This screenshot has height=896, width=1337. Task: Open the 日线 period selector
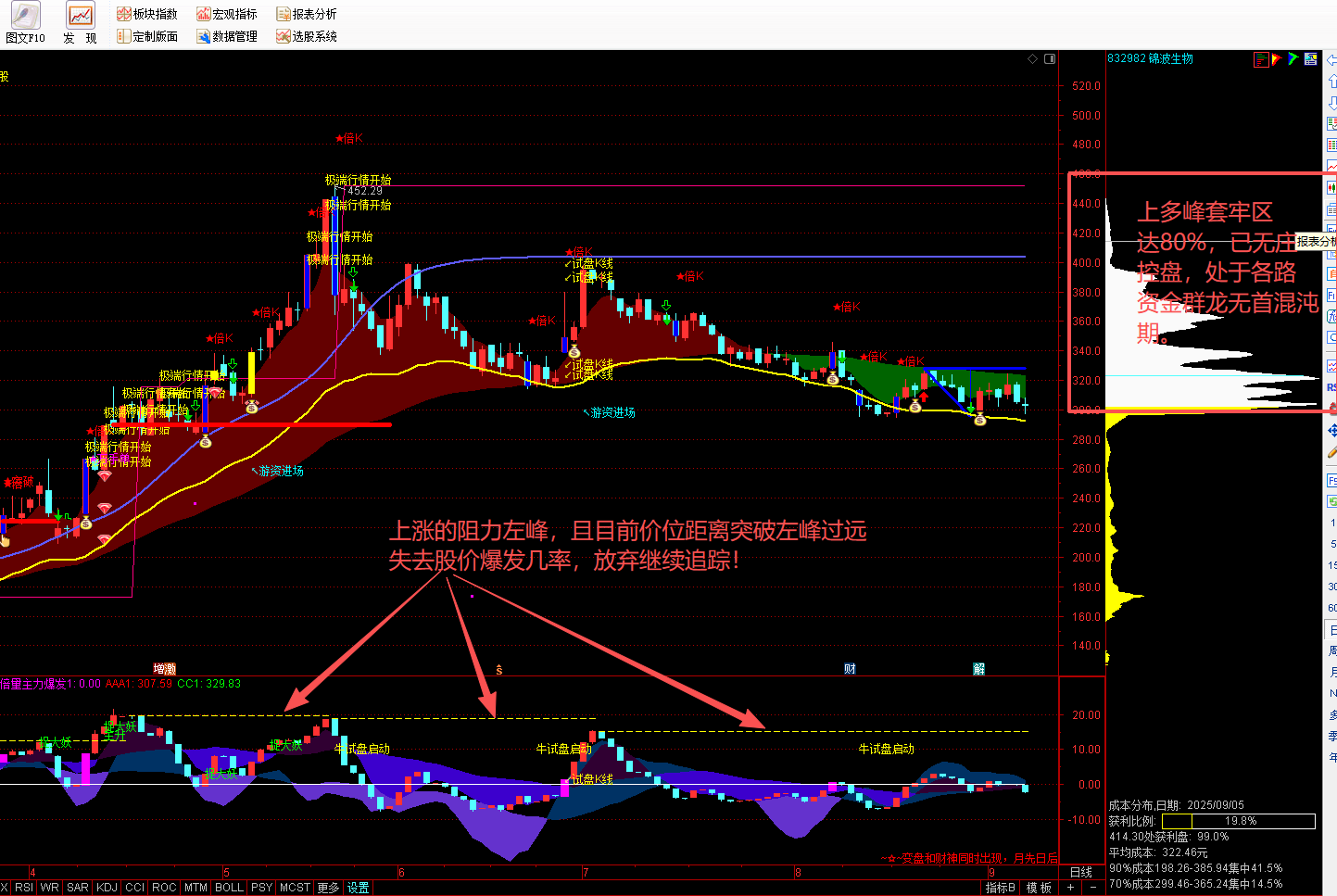[1081, 872]
